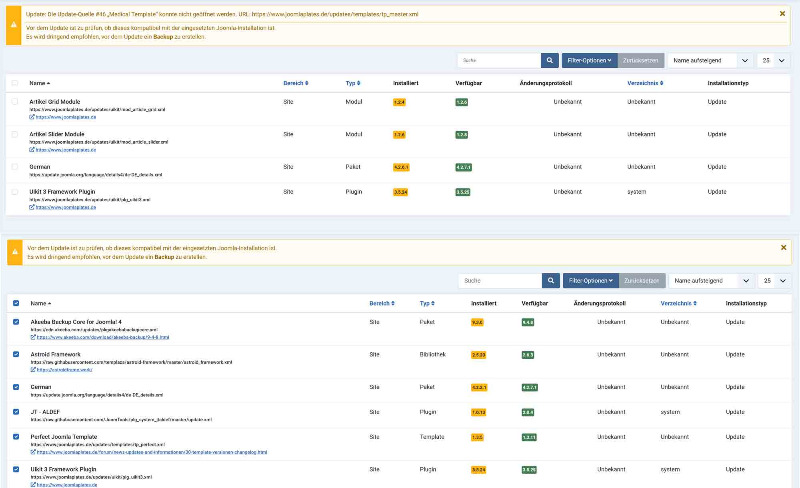The height and width of the screenshot is (488, 800).
Task: Open the lower 'Name aufsteigend' sort dropdown
Action: point(712,281)
